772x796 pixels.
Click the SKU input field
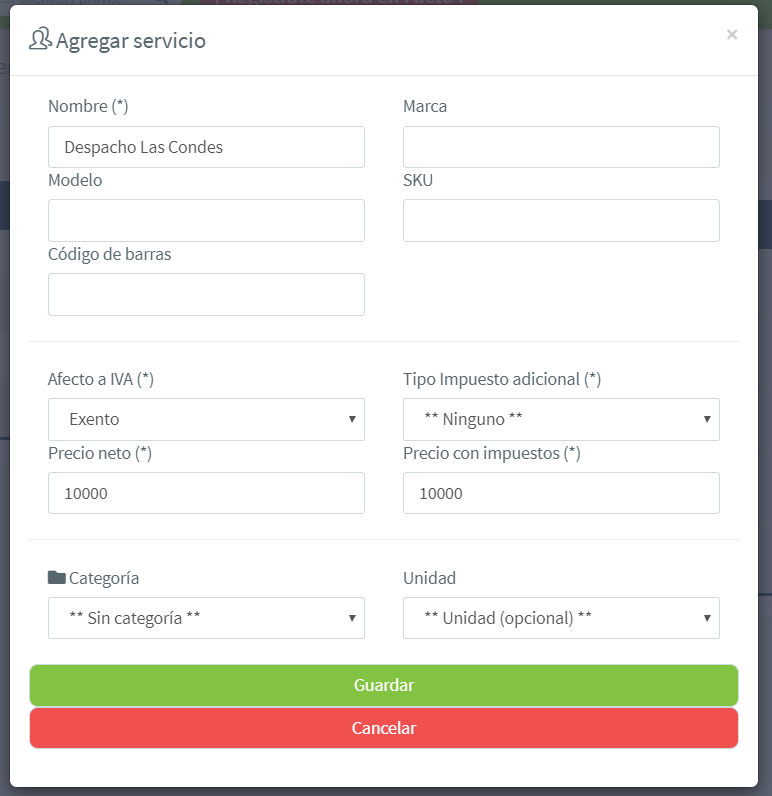[561, 220]
